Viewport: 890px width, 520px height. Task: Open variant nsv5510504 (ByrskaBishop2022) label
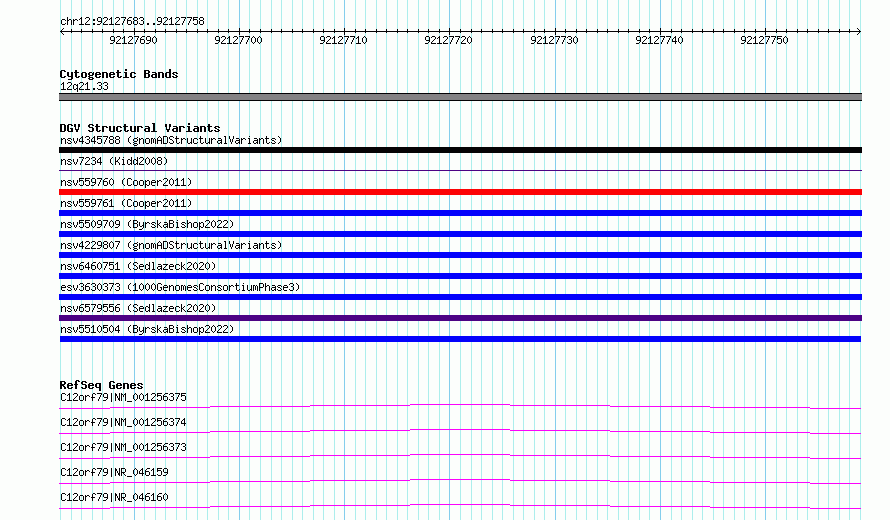pyautogui.click(x=147, y=329)
